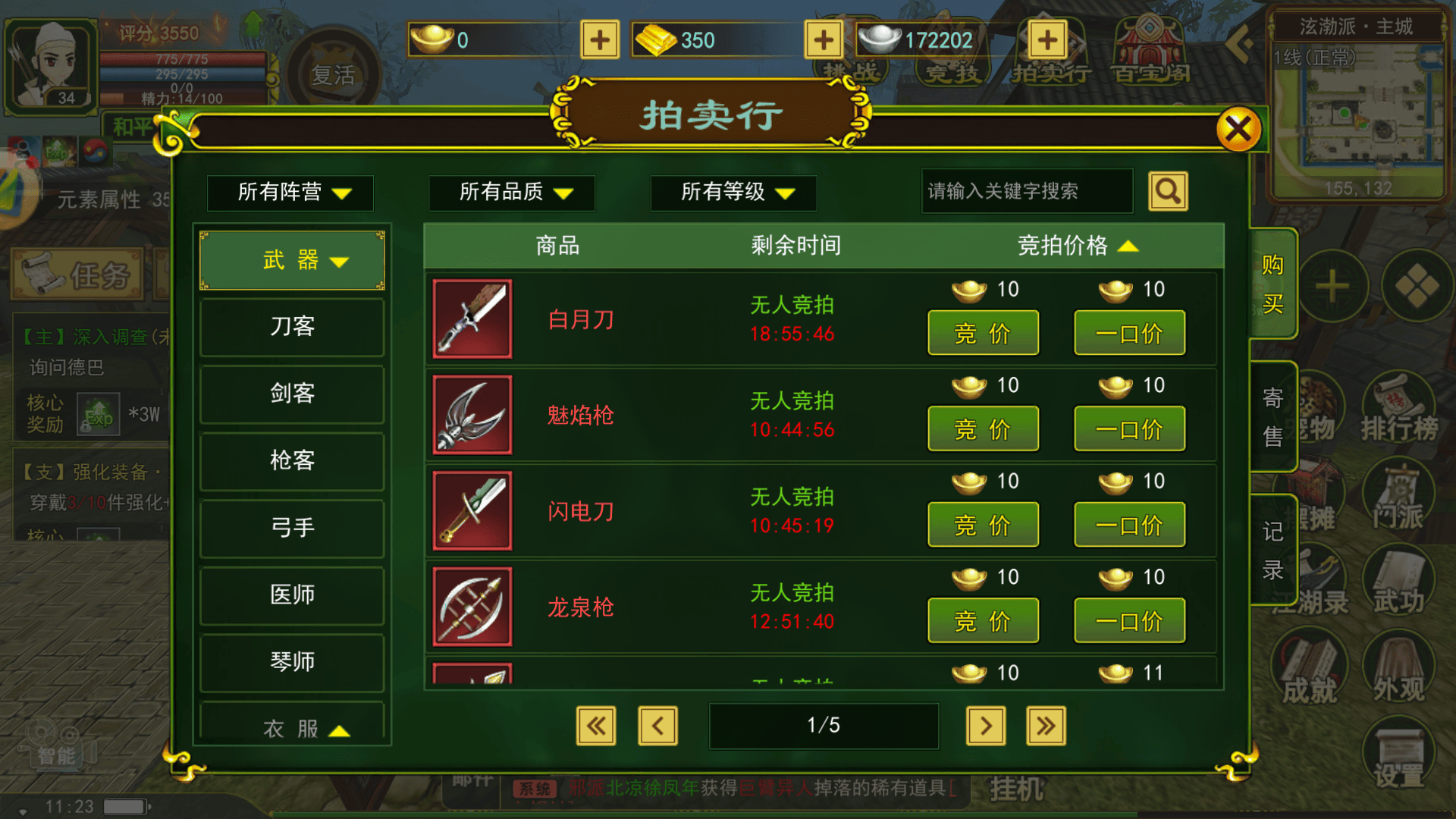Buy 白月刀 with 一口价 button
1456x819 pixels.
pyautogui.click(x=1130, y=333)
